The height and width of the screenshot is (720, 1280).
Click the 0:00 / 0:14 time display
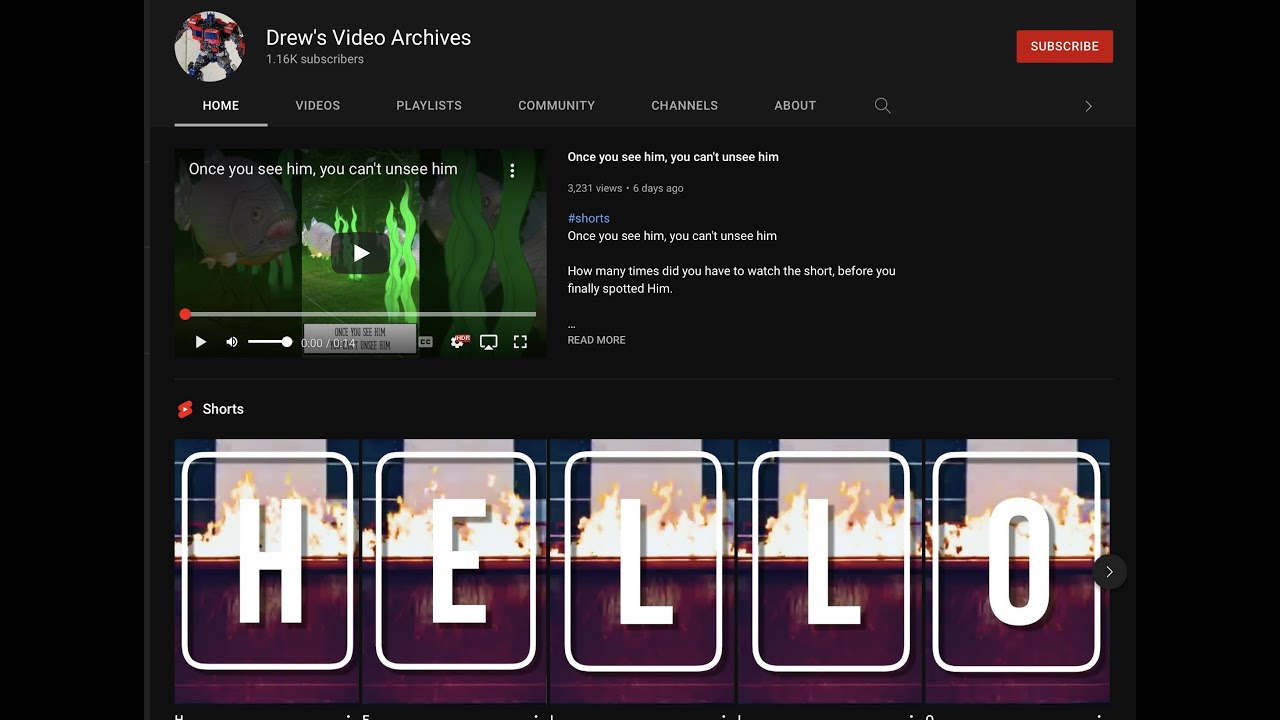tap(328, 343)
